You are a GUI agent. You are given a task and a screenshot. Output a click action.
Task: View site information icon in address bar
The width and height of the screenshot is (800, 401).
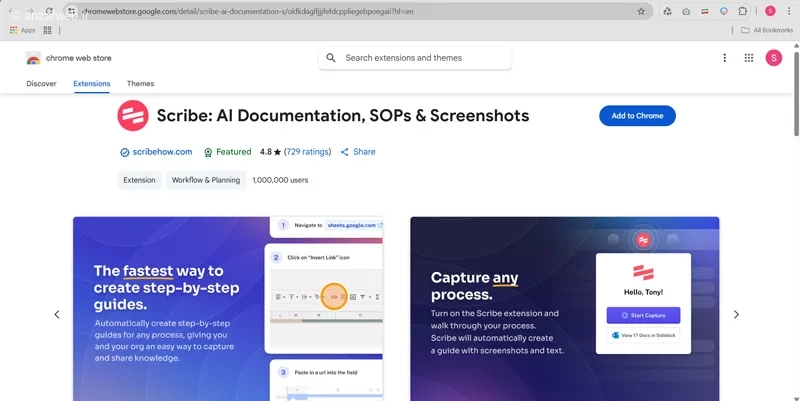pos(72,11)
